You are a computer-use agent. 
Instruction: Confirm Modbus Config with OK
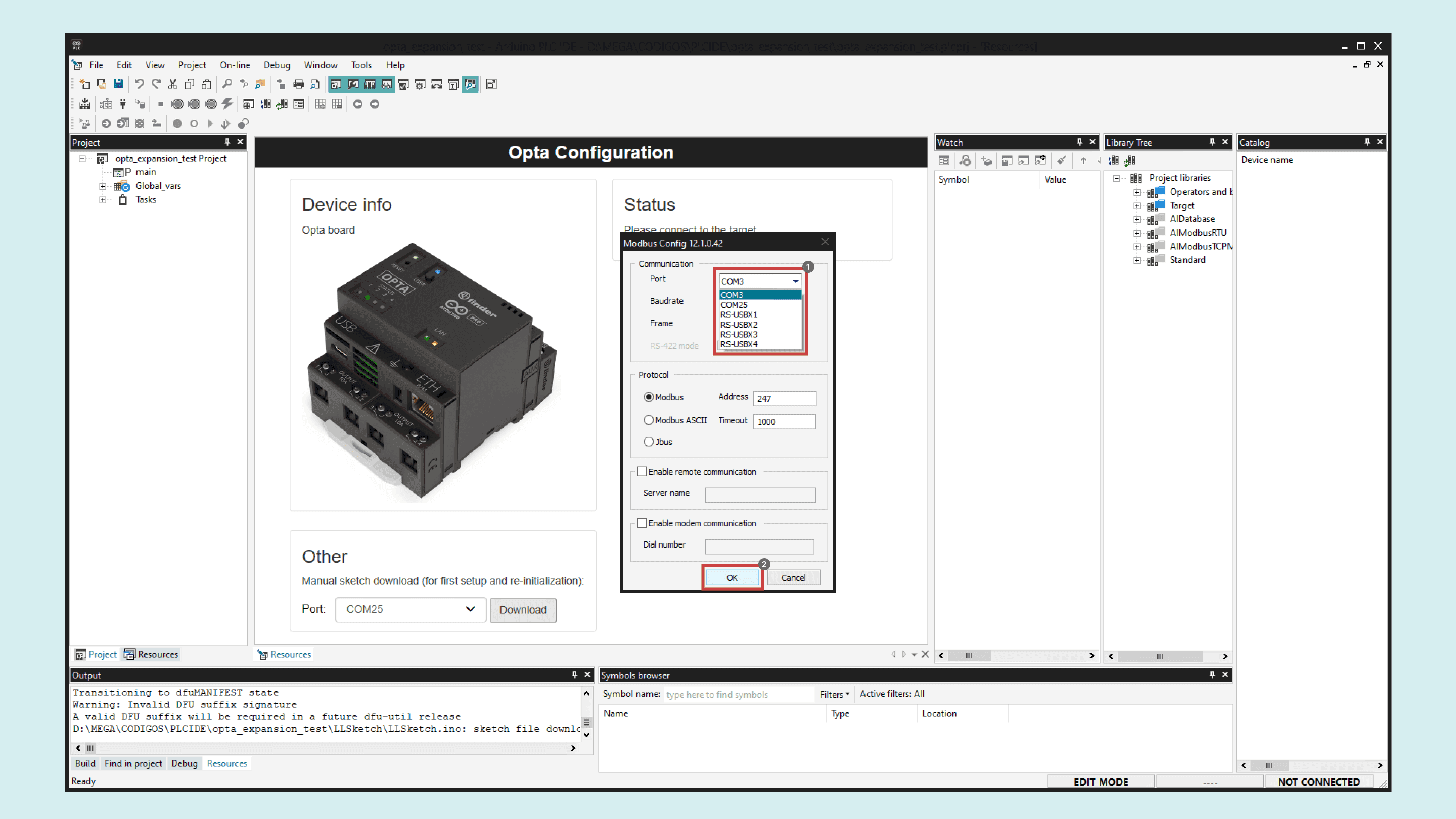pos(732,578)
